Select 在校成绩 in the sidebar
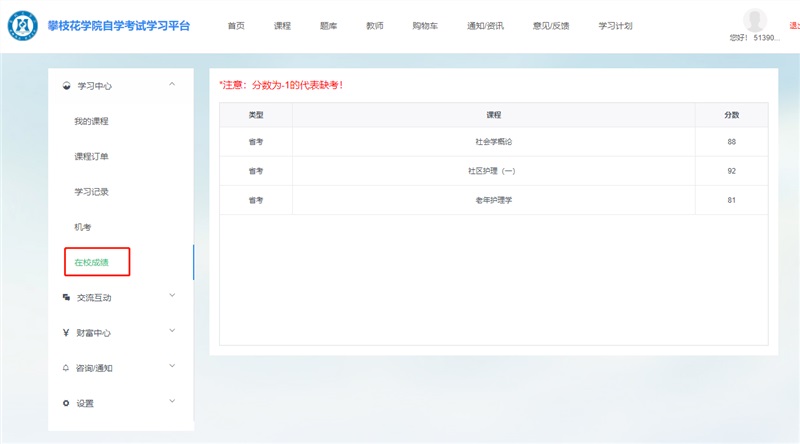This screenshot has height=444, width=800. click(x=91, y=262)
